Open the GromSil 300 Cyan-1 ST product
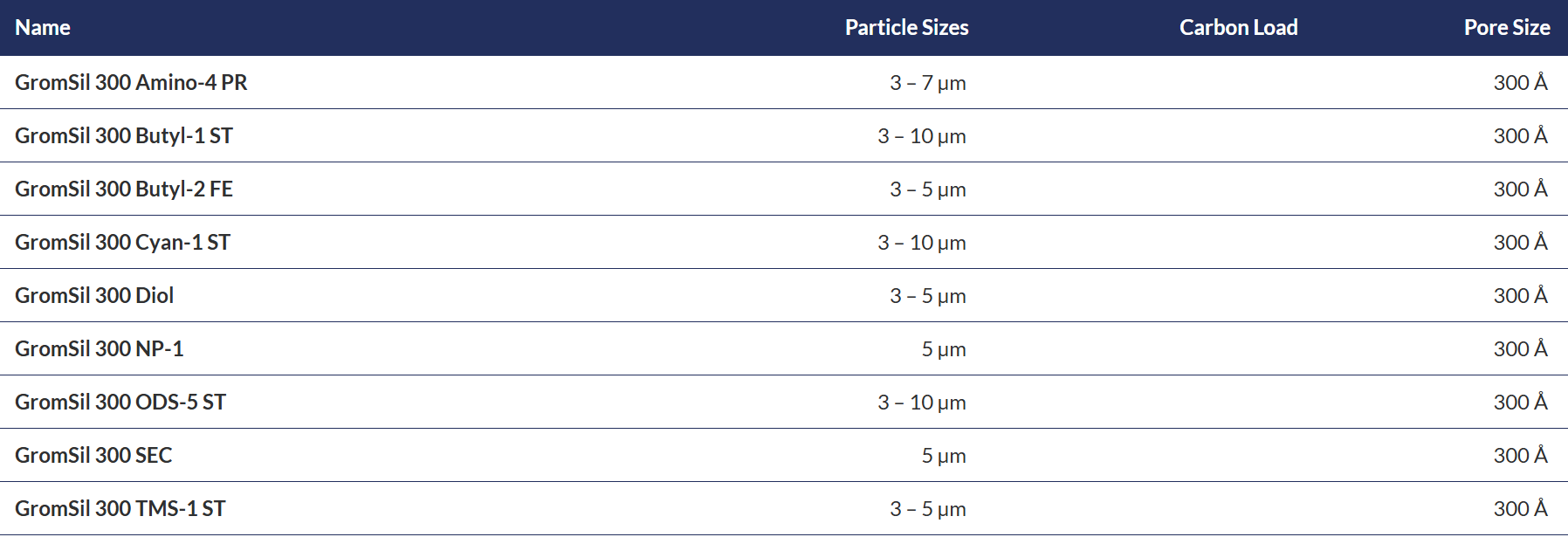The height and width of the screenshot is (537, 1568). tap(122, 242)
